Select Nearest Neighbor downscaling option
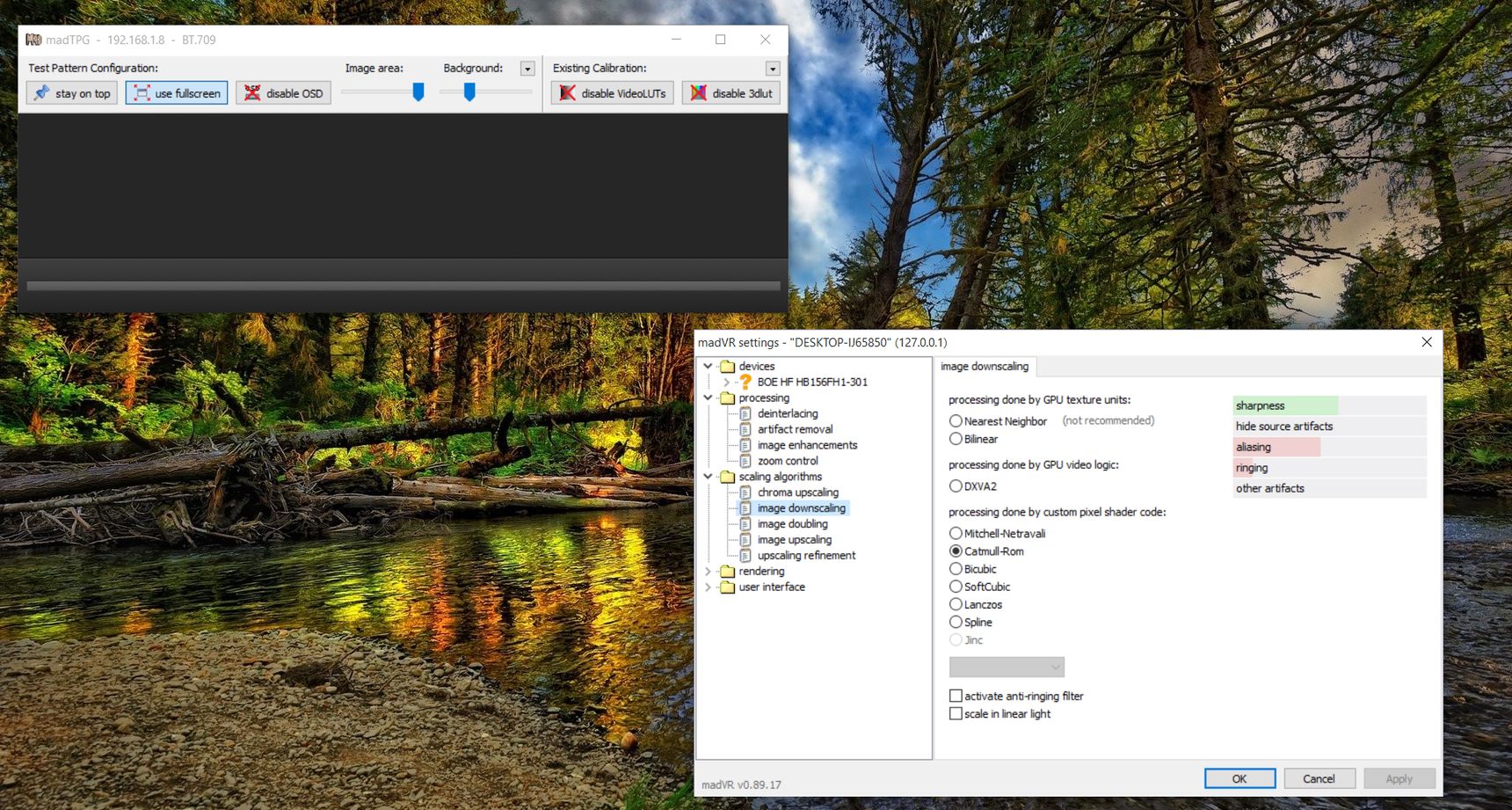The width and height of the screenshot is (1512, 810). (x=956, y=421)
